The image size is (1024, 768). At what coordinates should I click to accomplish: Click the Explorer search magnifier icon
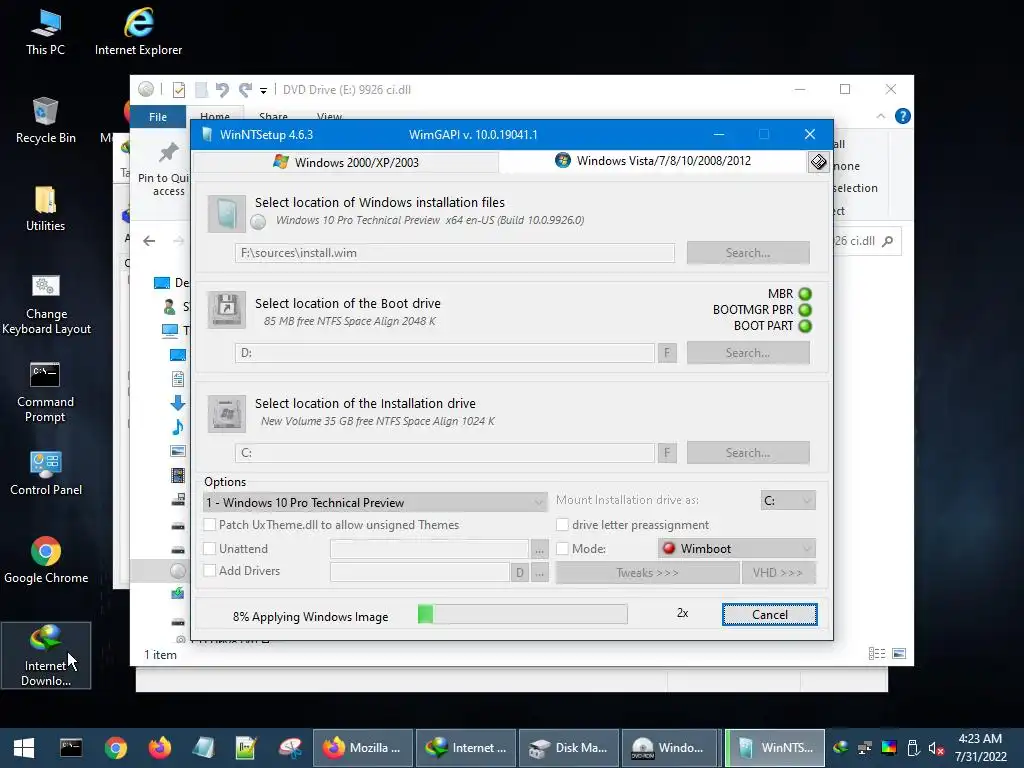pos(887,241)
